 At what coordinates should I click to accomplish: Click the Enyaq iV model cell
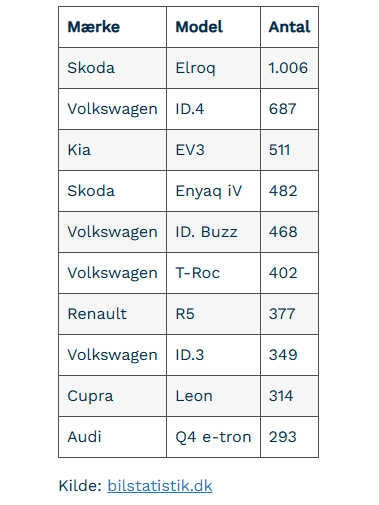[213, 191]
